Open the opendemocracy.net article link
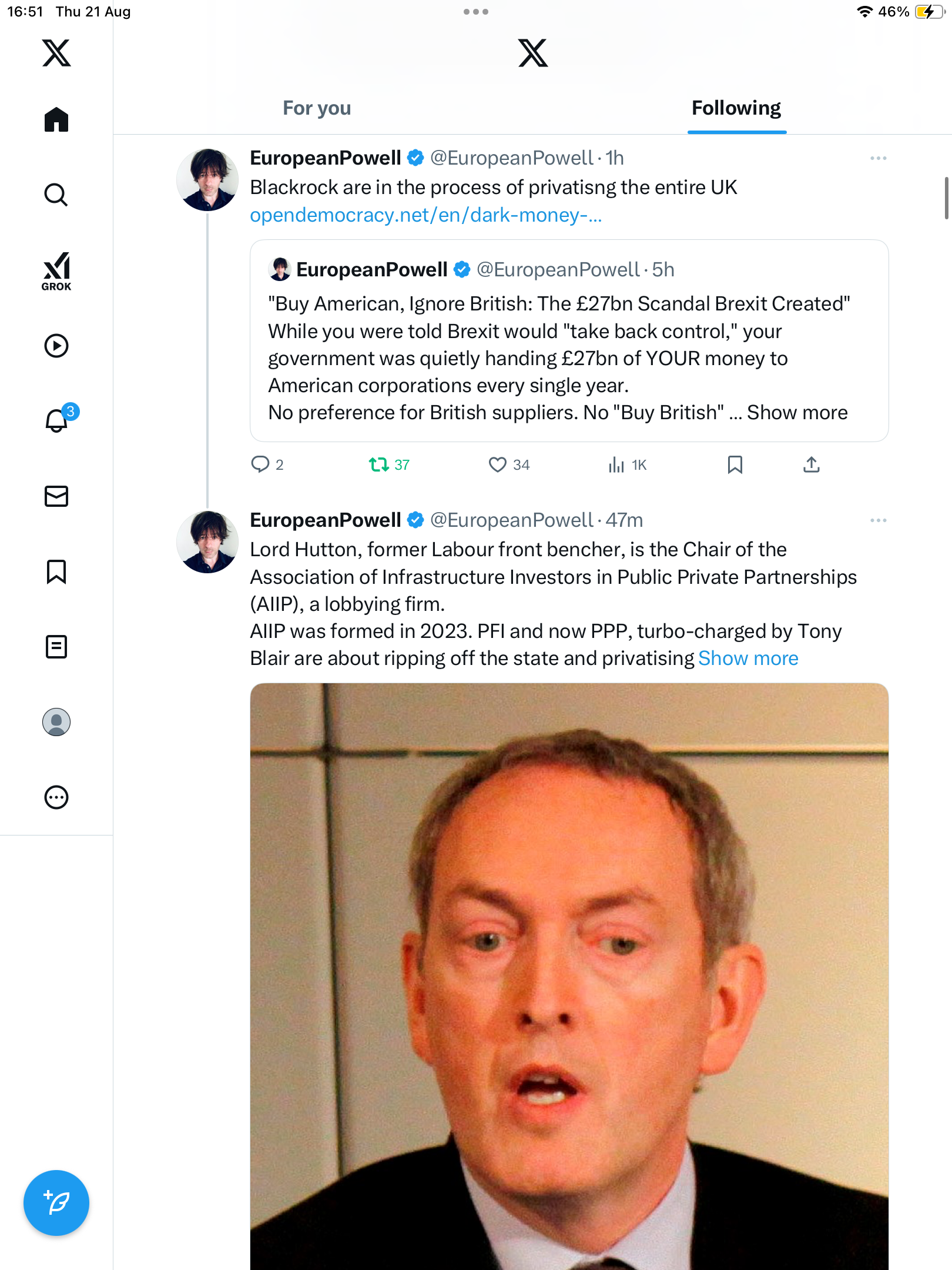Image resolution: width=952 pixels, height=1270 pixels. point(426,215)
